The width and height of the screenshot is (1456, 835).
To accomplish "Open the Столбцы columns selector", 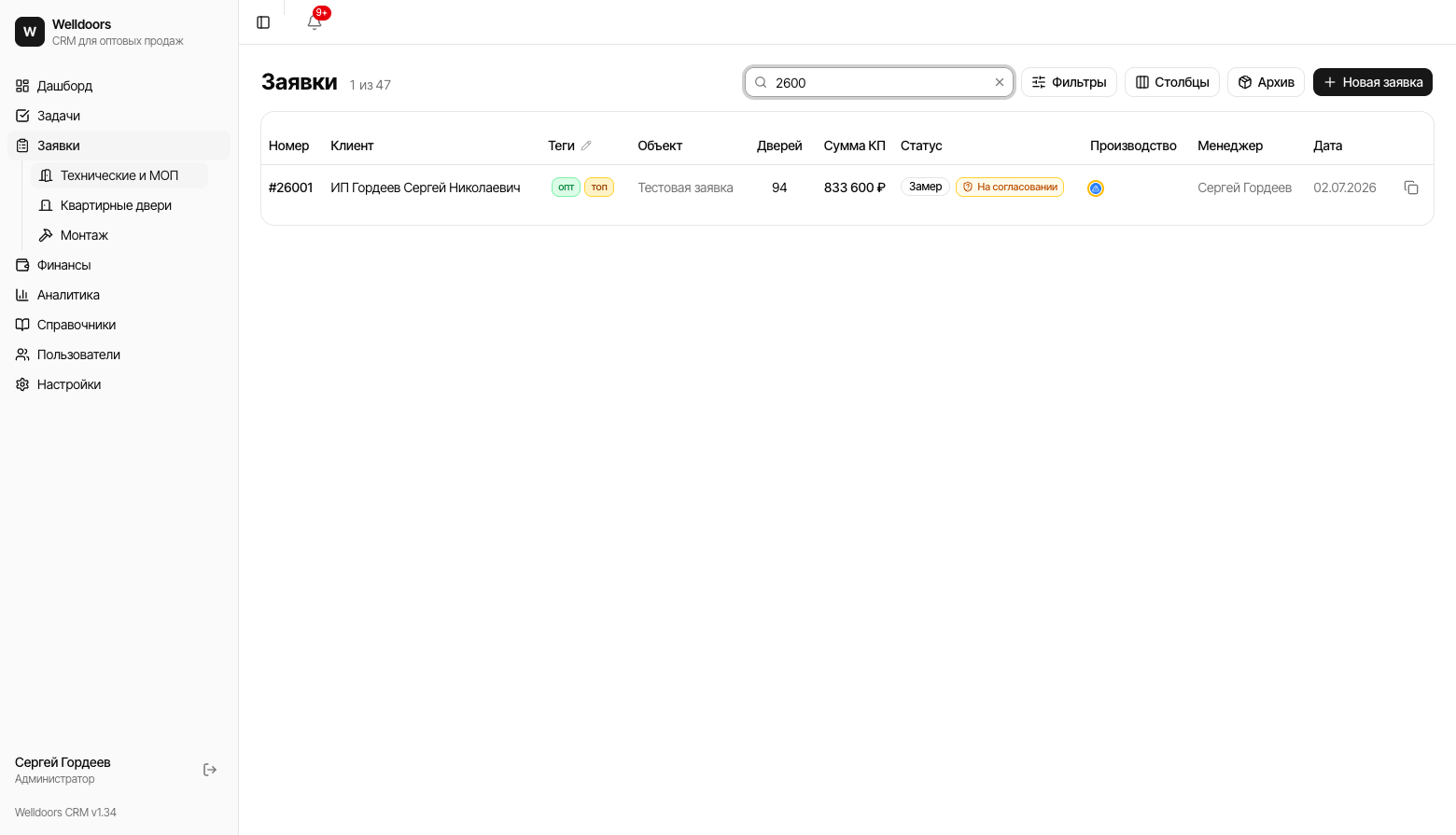I will 1172,82.
